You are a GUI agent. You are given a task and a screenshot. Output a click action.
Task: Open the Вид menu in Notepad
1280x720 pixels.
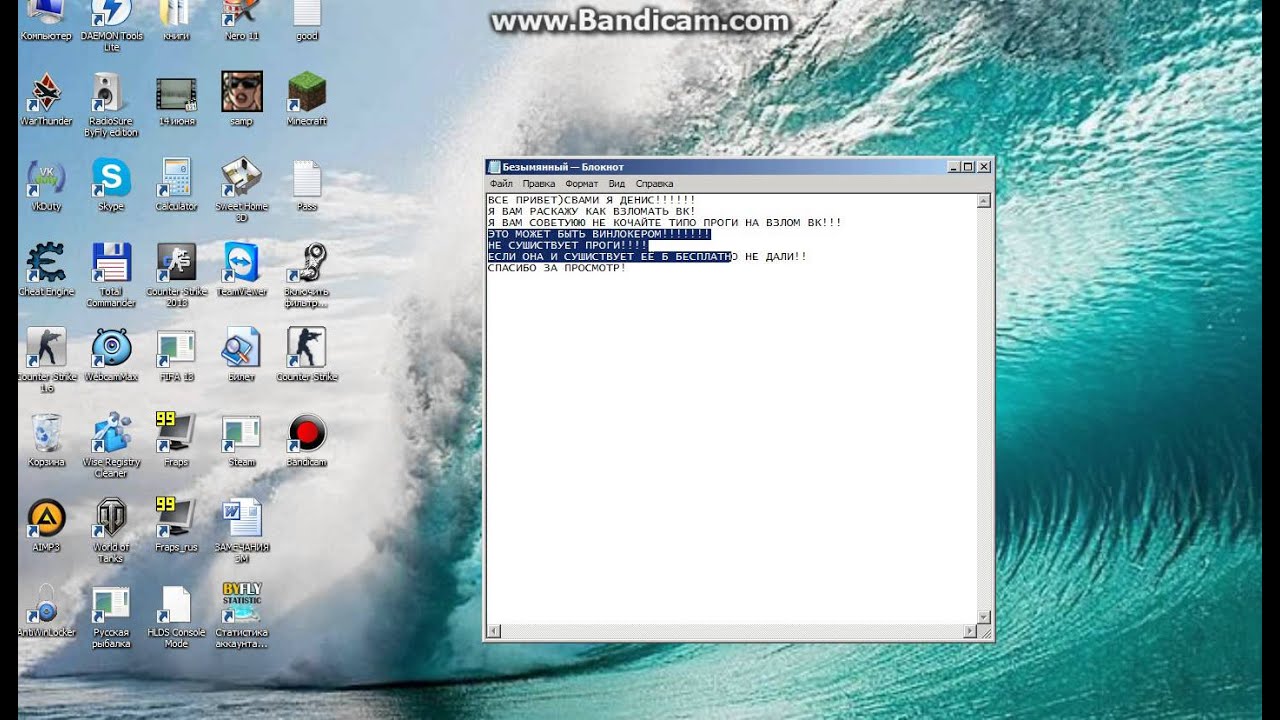point(617,184)
